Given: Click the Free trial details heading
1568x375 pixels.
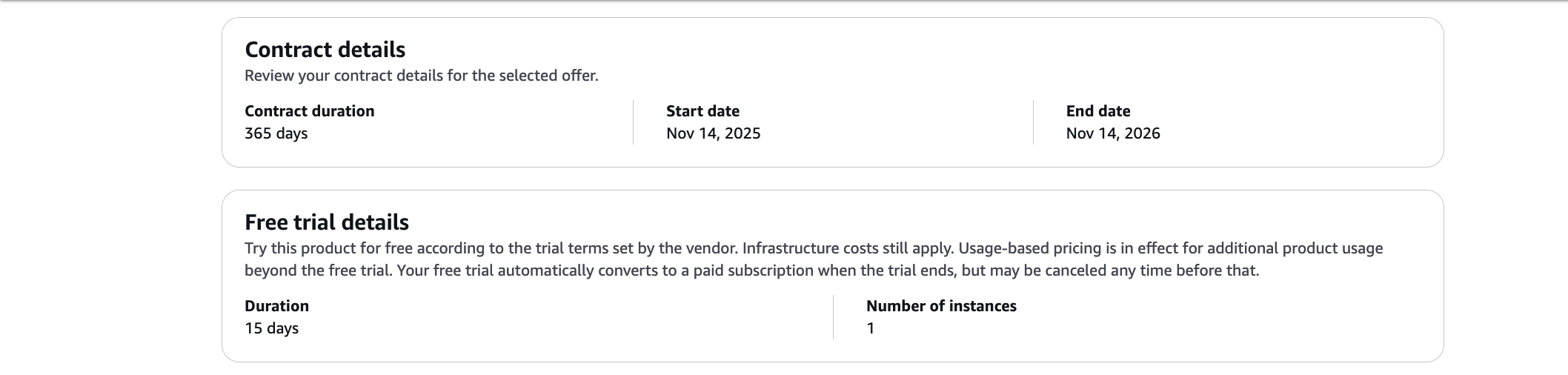Looking at the screenshot, I should [326, 222].
